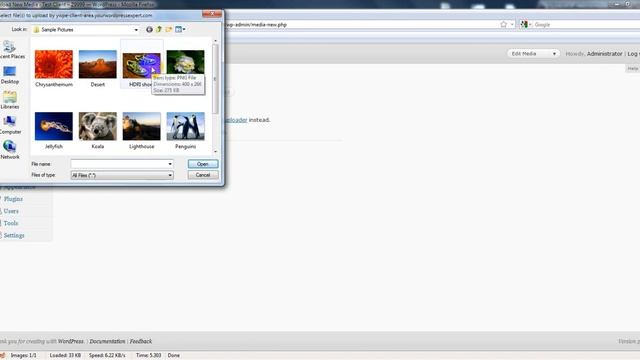This screenshot has height=360, width=640.
Task: Open the Feedback footer link
Action: point(141,341)
